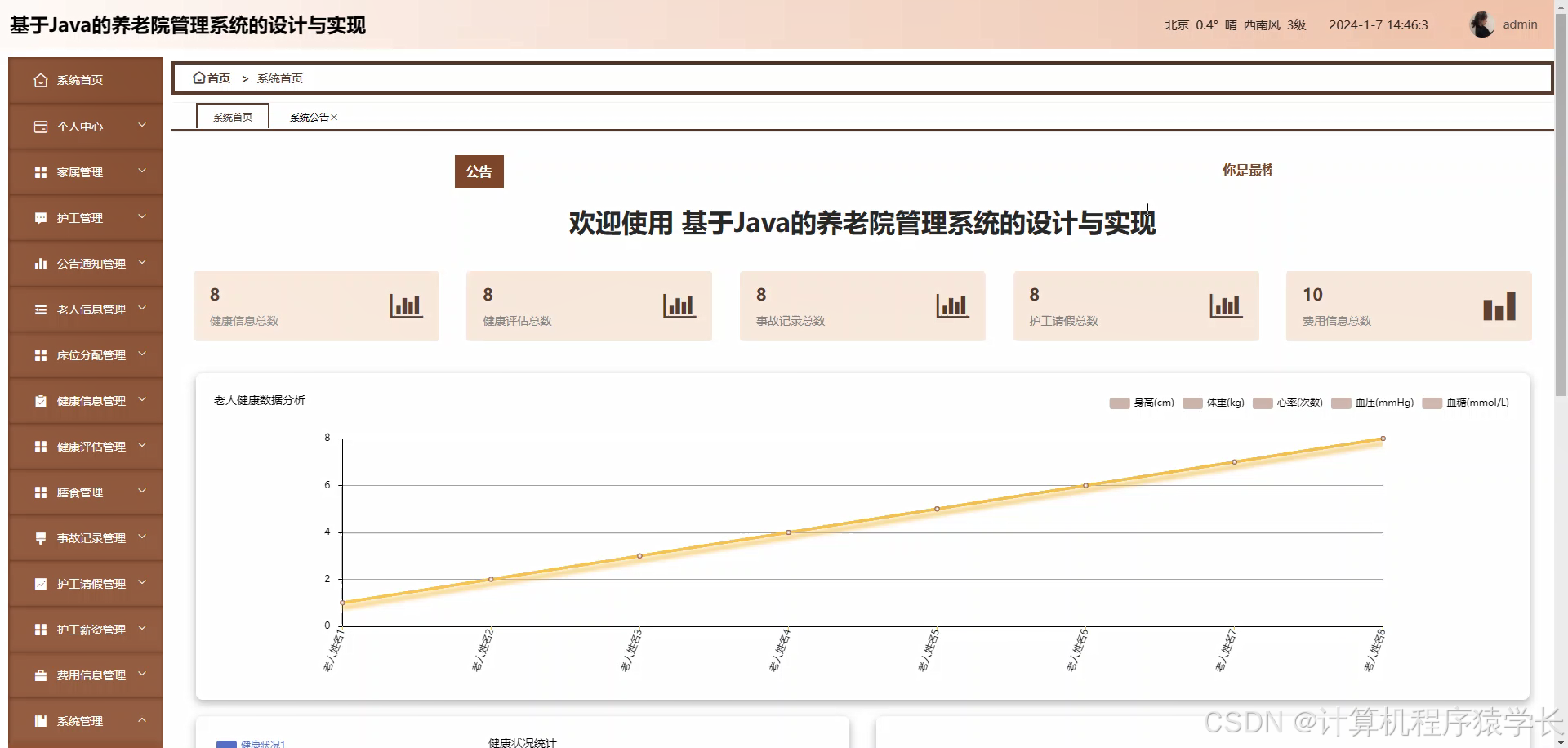Click chart icon on 健康信息总数 card

pos(406,305)
